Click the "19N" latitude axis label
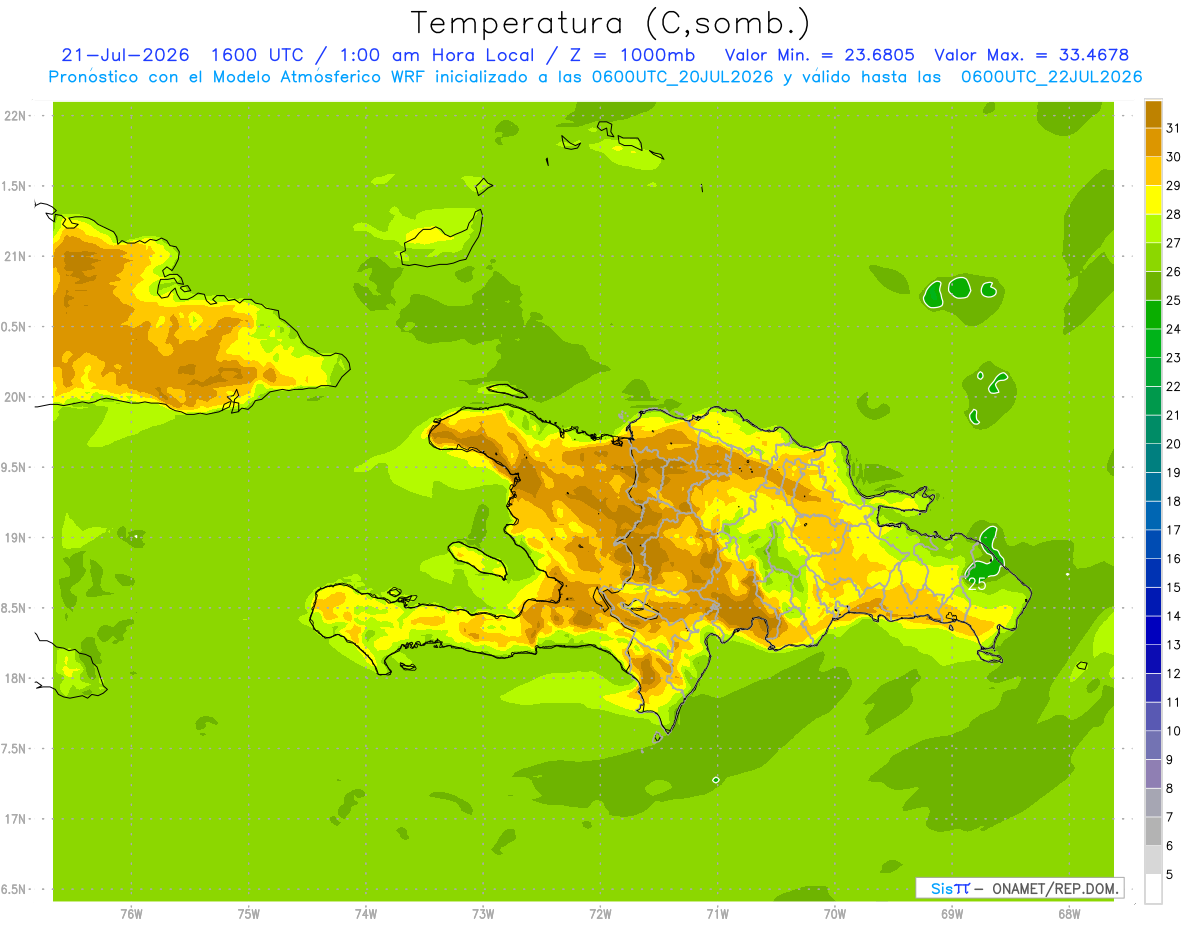1200x927 pixels. click(15, 537)
